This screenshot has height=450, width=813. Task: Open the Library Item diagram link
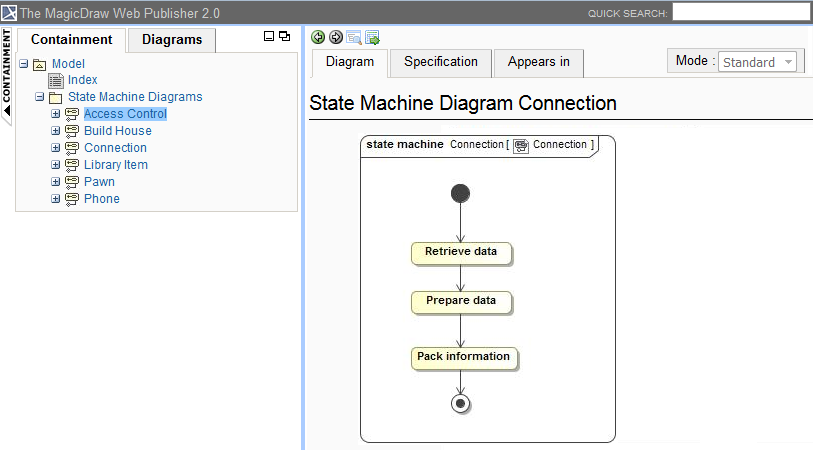115,165
